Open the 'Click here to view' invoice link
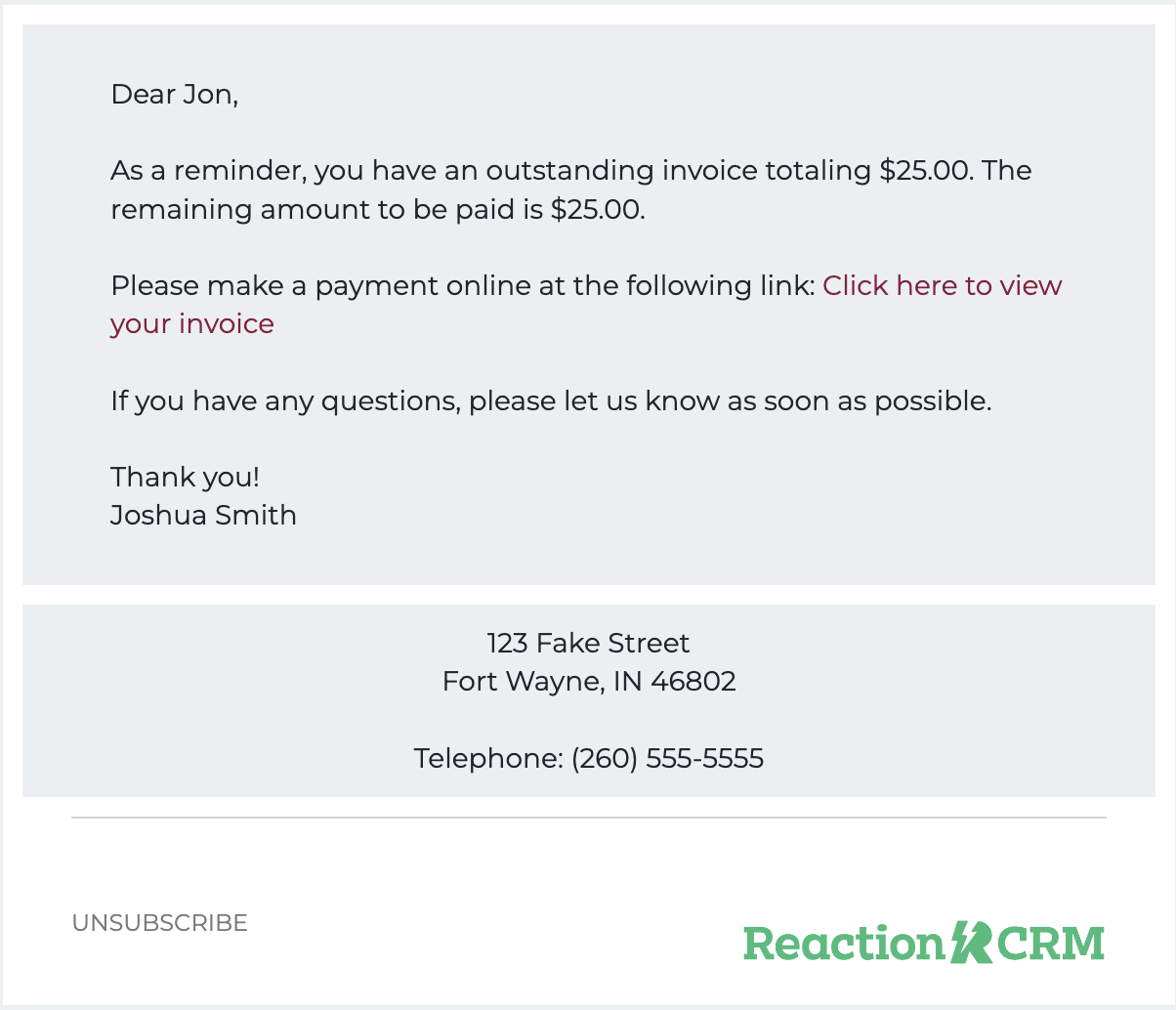The width and height of the screenshot is (1176, 1010). click(x=943, y=285)
